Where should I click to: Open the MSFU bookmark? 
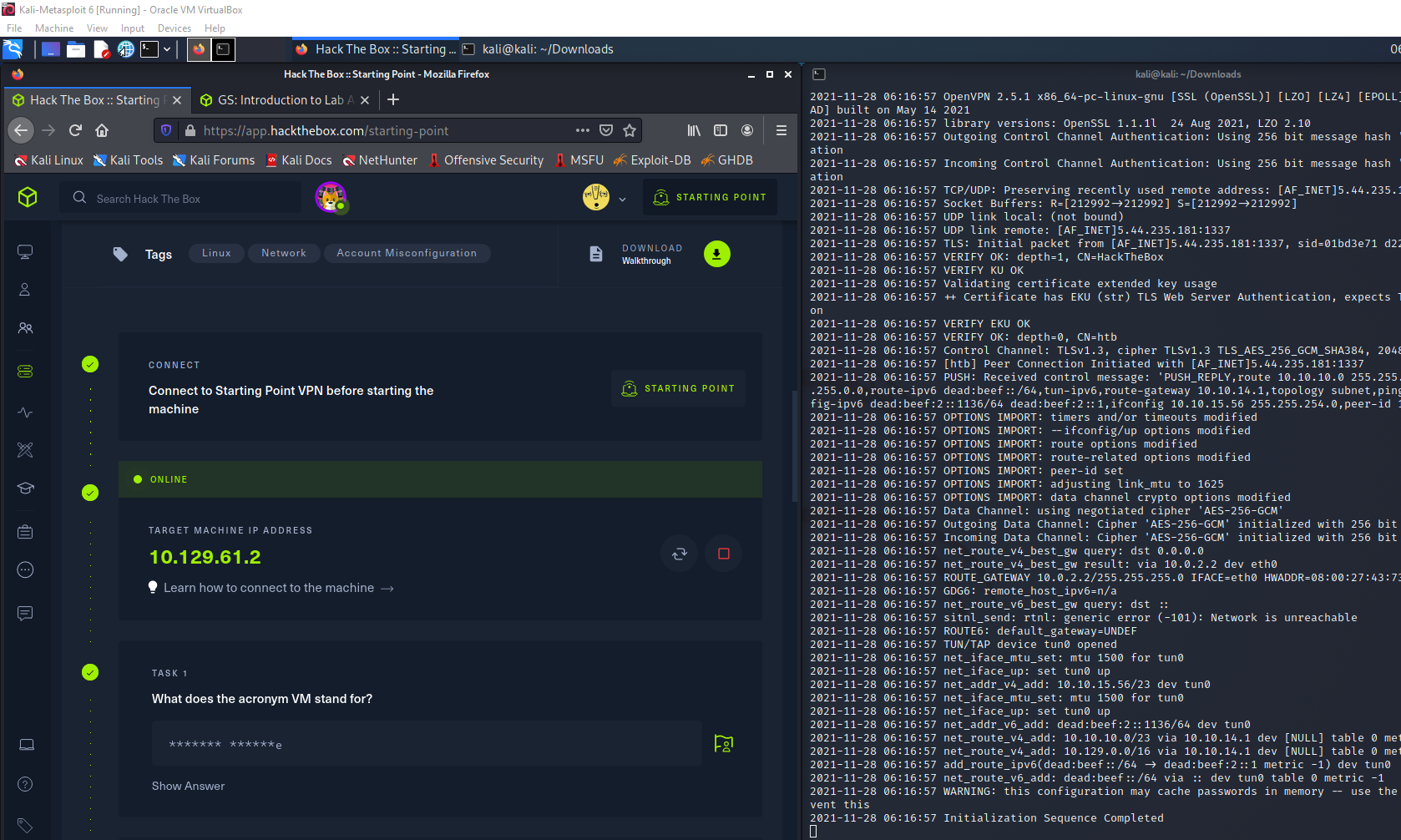coord(579,160)
